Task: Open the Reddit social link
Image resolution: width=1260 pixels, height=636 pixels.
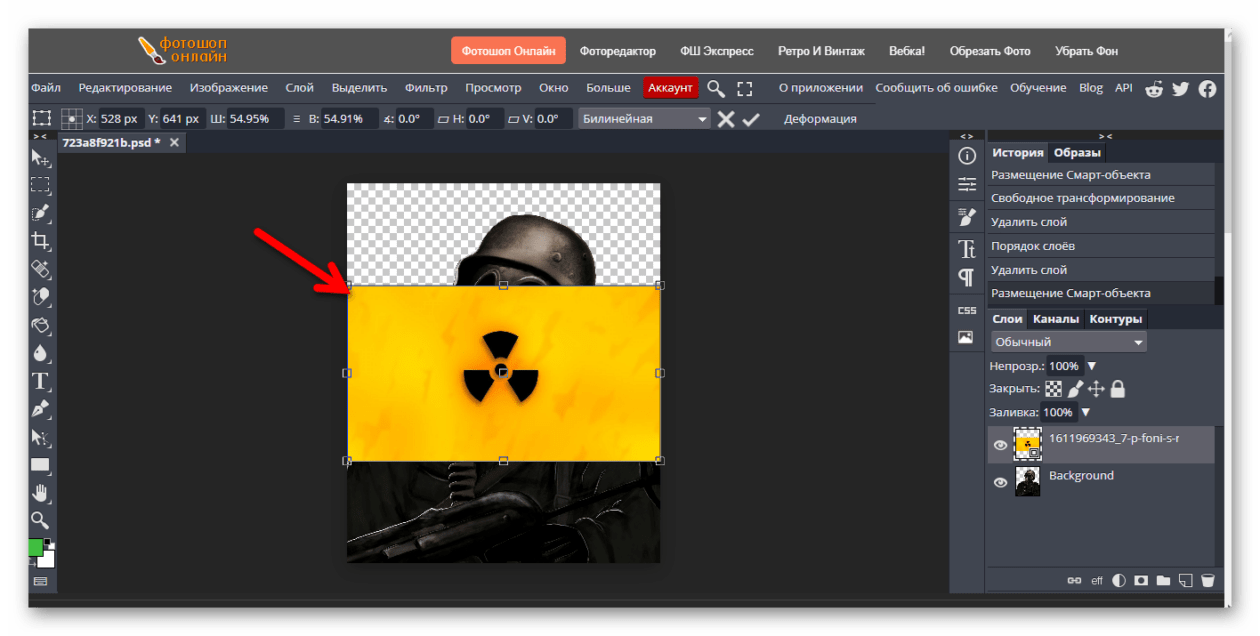Action: pyautogui.click(x=1155, y=88)
